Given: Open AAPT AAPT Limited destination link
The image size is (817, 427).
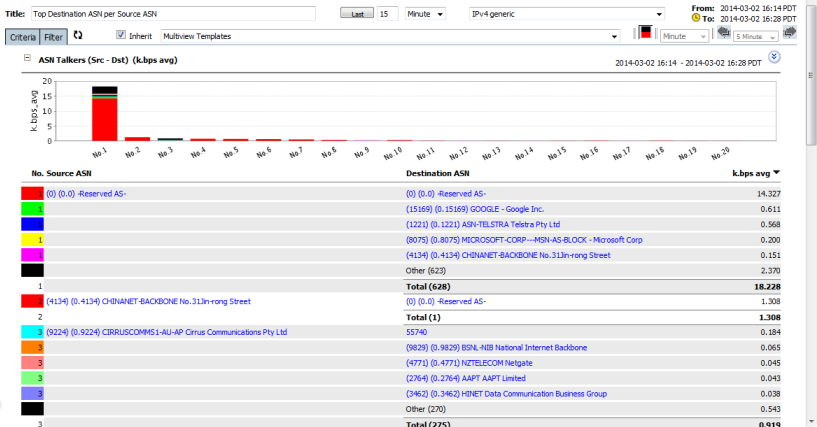Looking at the screenshot, I should (x=466, y=378).
